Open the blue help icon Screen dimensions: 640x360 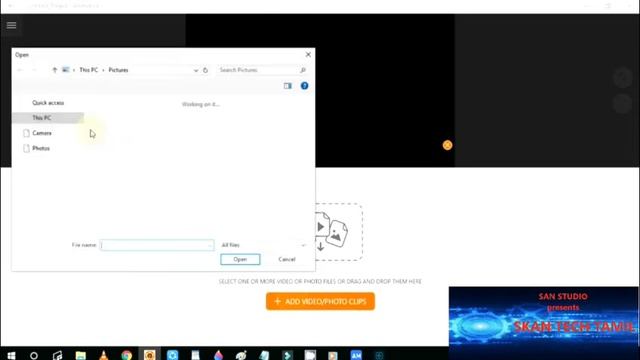pos(304,86)
